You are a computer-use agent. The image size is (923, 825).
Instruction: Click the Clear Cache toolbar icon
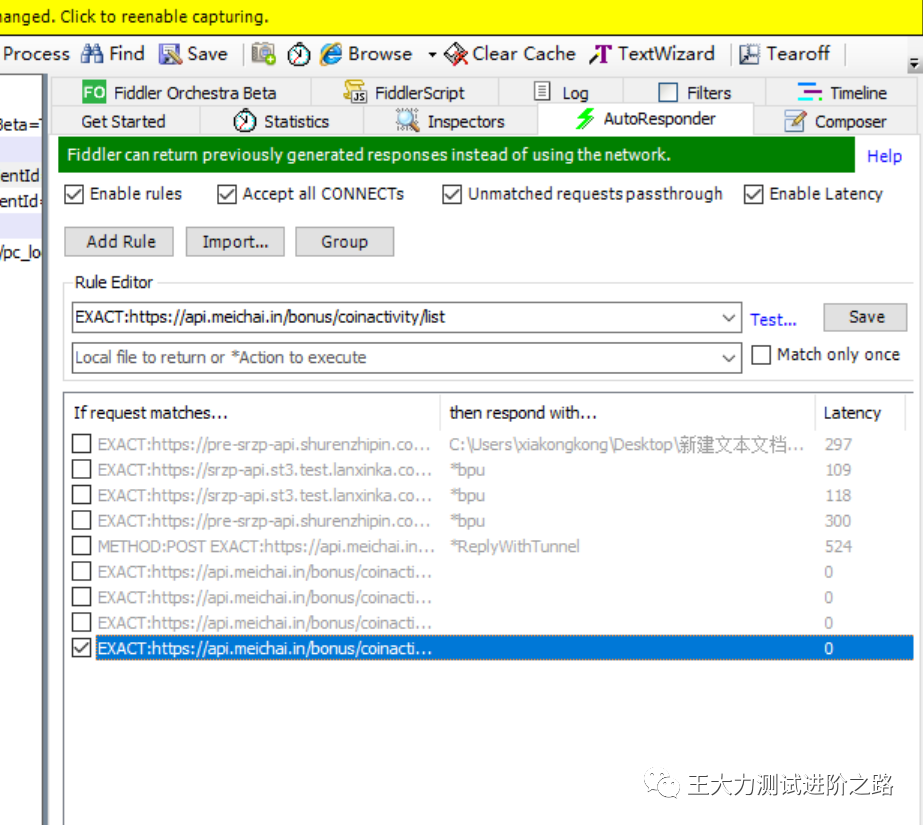pyautogui.click(x=456, y=54)
